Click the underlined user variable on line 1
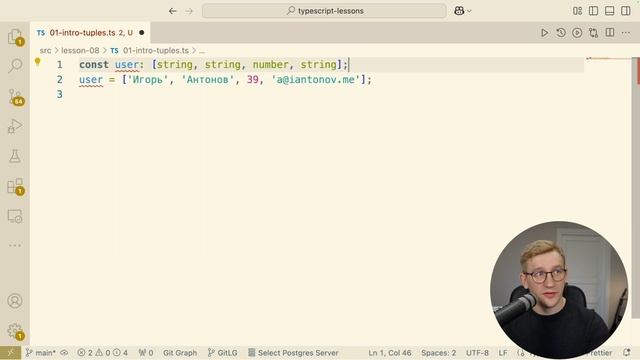640x360 pixels. [127, 64]
